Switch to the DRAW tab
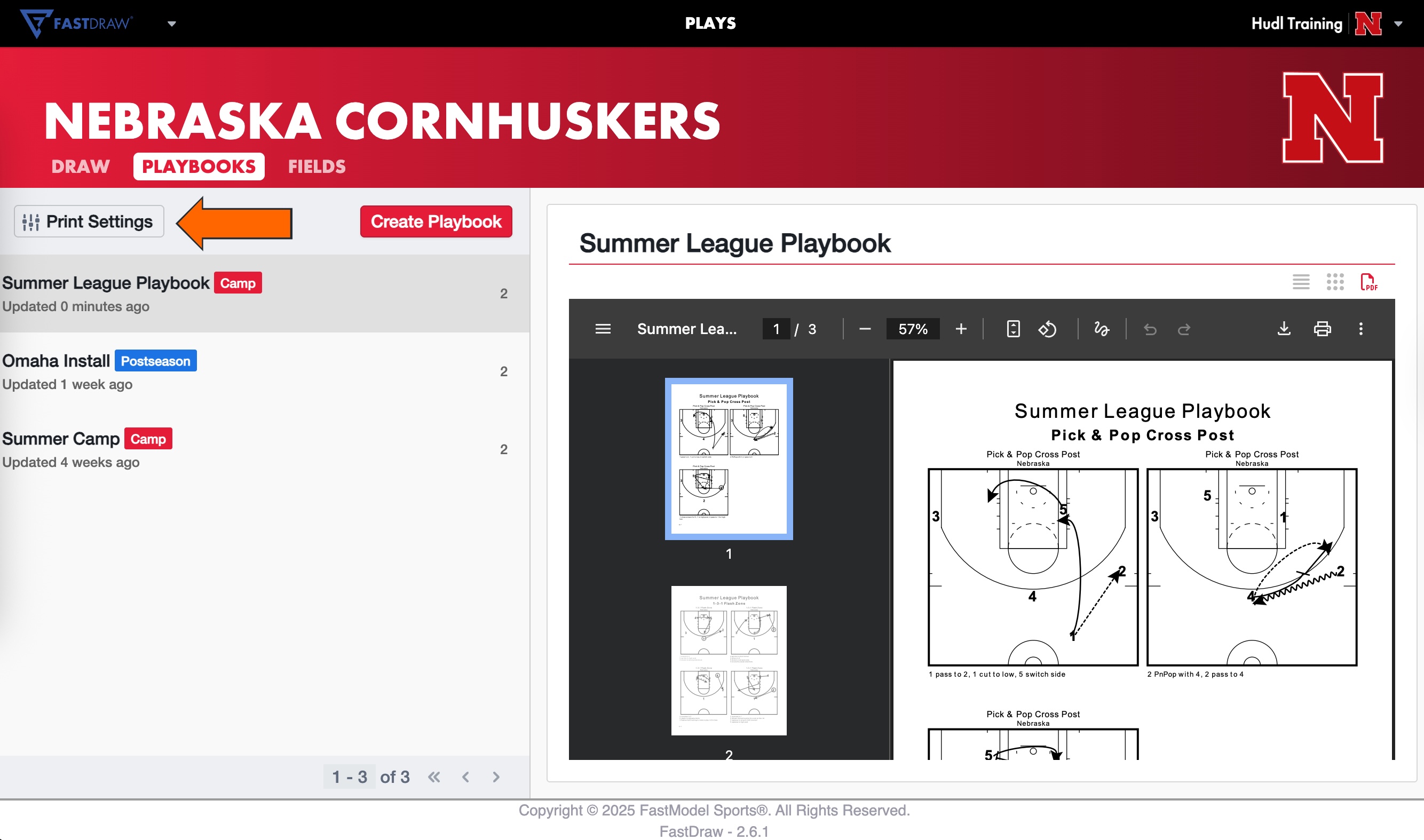This screenshot has width=1424, height=840. click(x=81, y=167)
